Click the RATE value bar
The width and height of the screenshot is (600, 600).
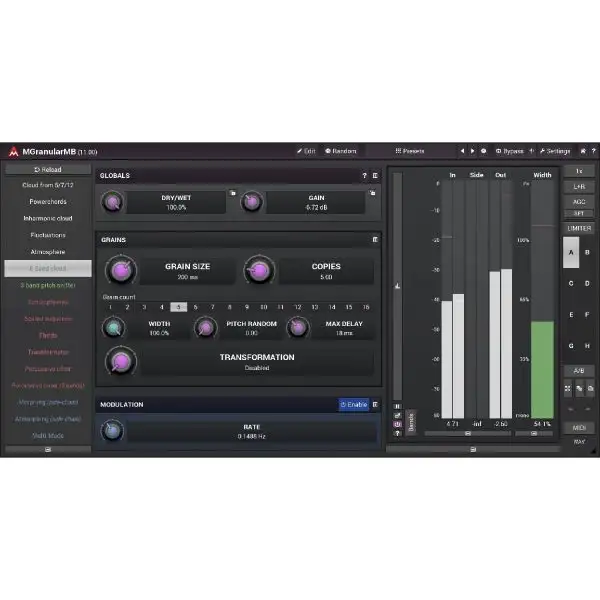(x=251, y=431)
